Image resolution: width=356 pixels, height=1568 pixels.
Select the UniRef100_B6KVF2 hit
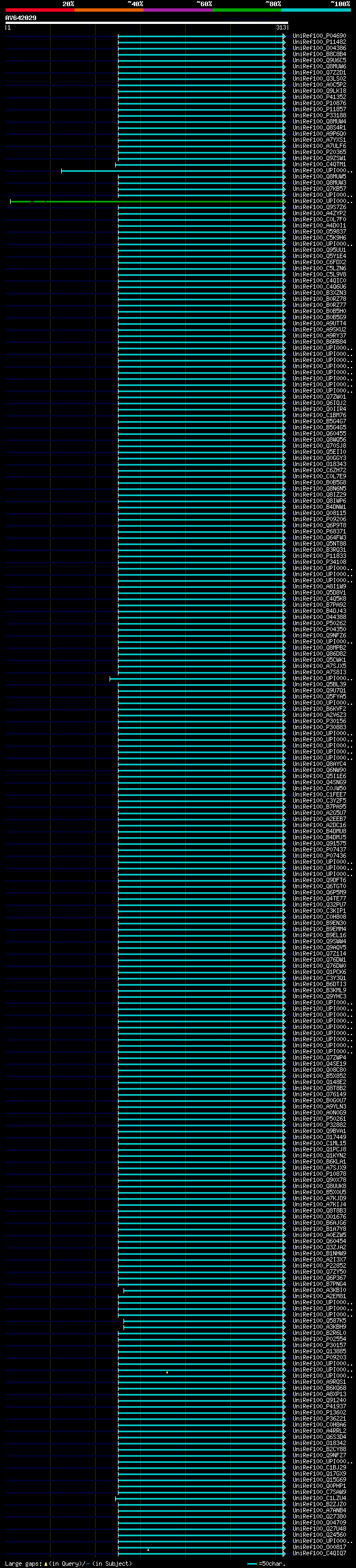click(319, 709)
